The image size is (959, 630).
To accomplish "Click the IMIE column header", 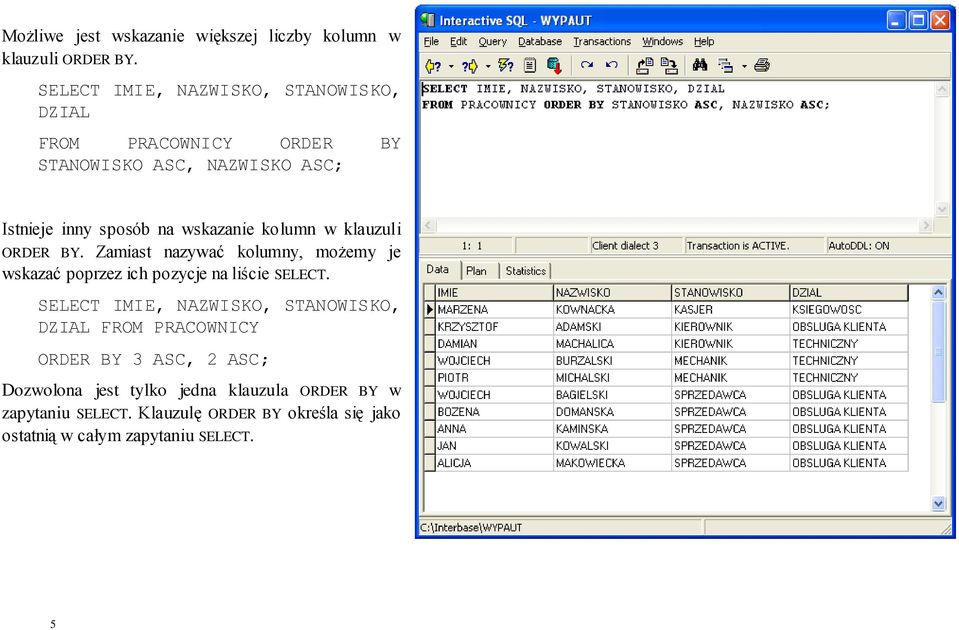I will [494, 293].
